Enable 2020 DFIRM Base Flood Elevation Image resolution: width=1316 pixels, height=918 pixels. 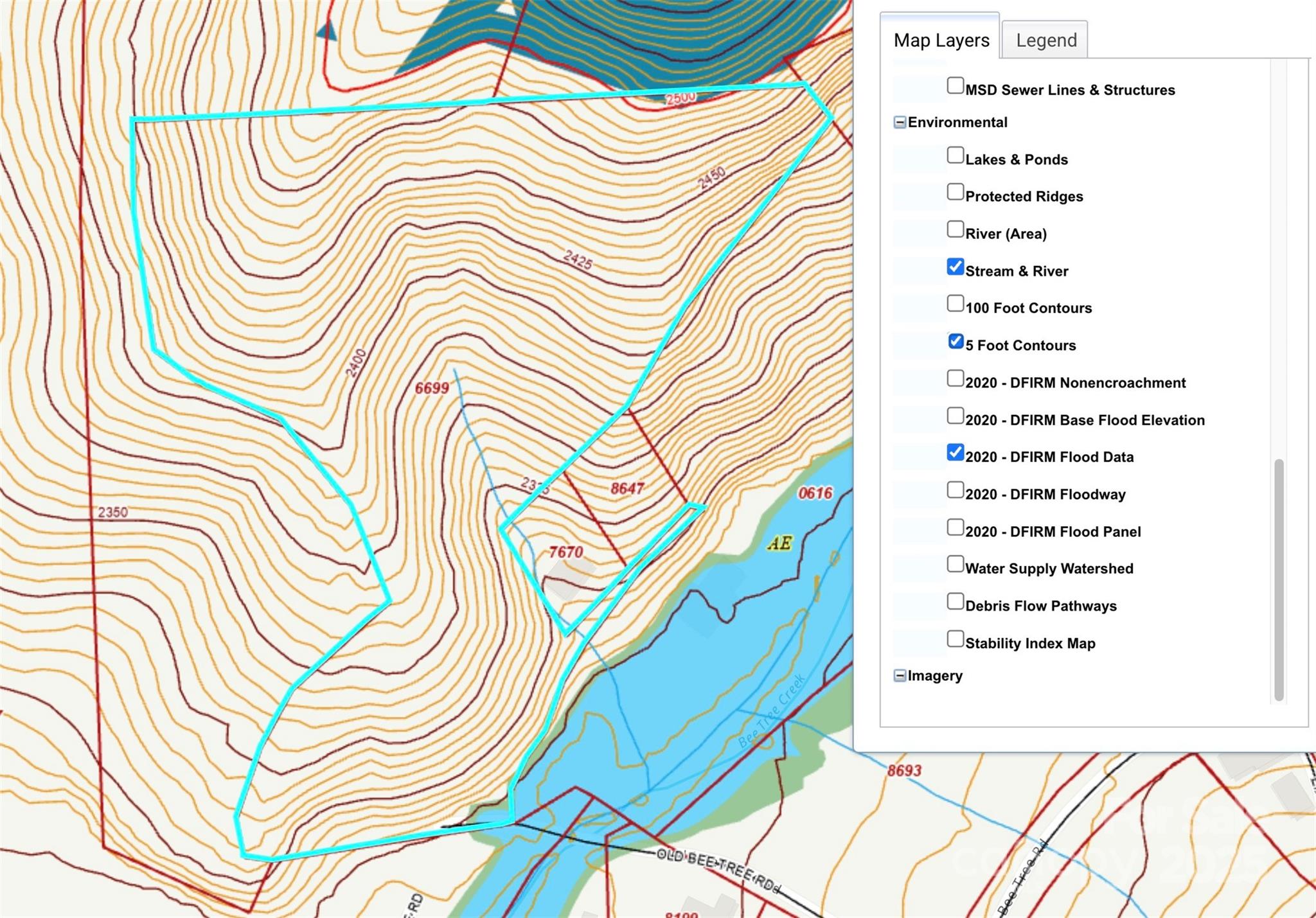click(x=955, y=416)
